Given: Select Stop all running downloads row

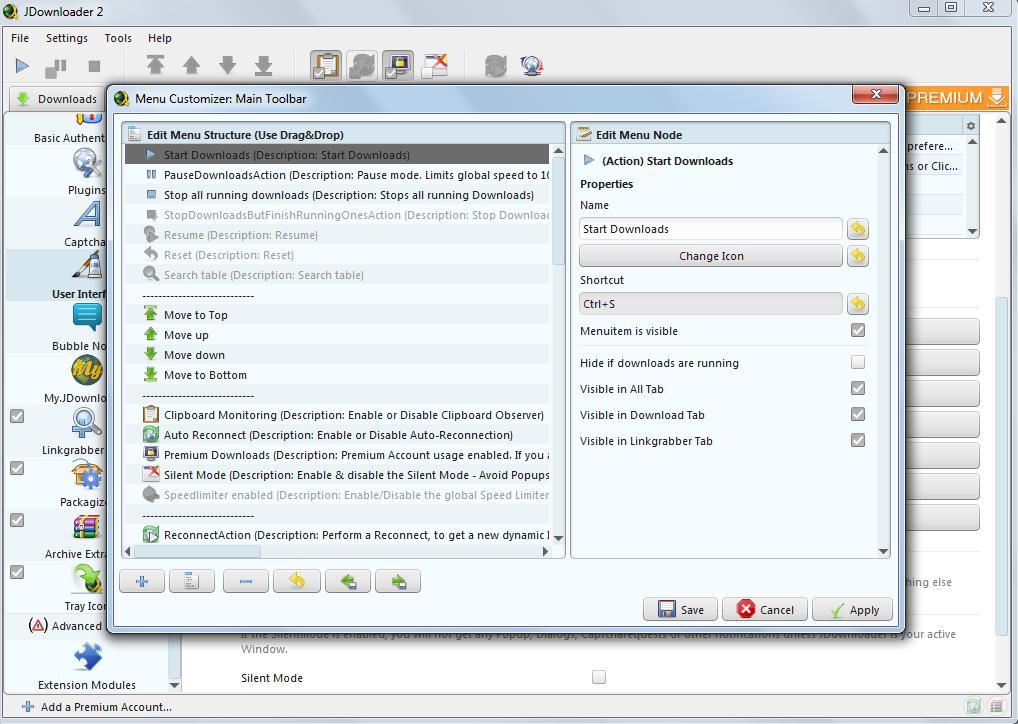Looking at the screenshot, I should click(x=337, y=195).
